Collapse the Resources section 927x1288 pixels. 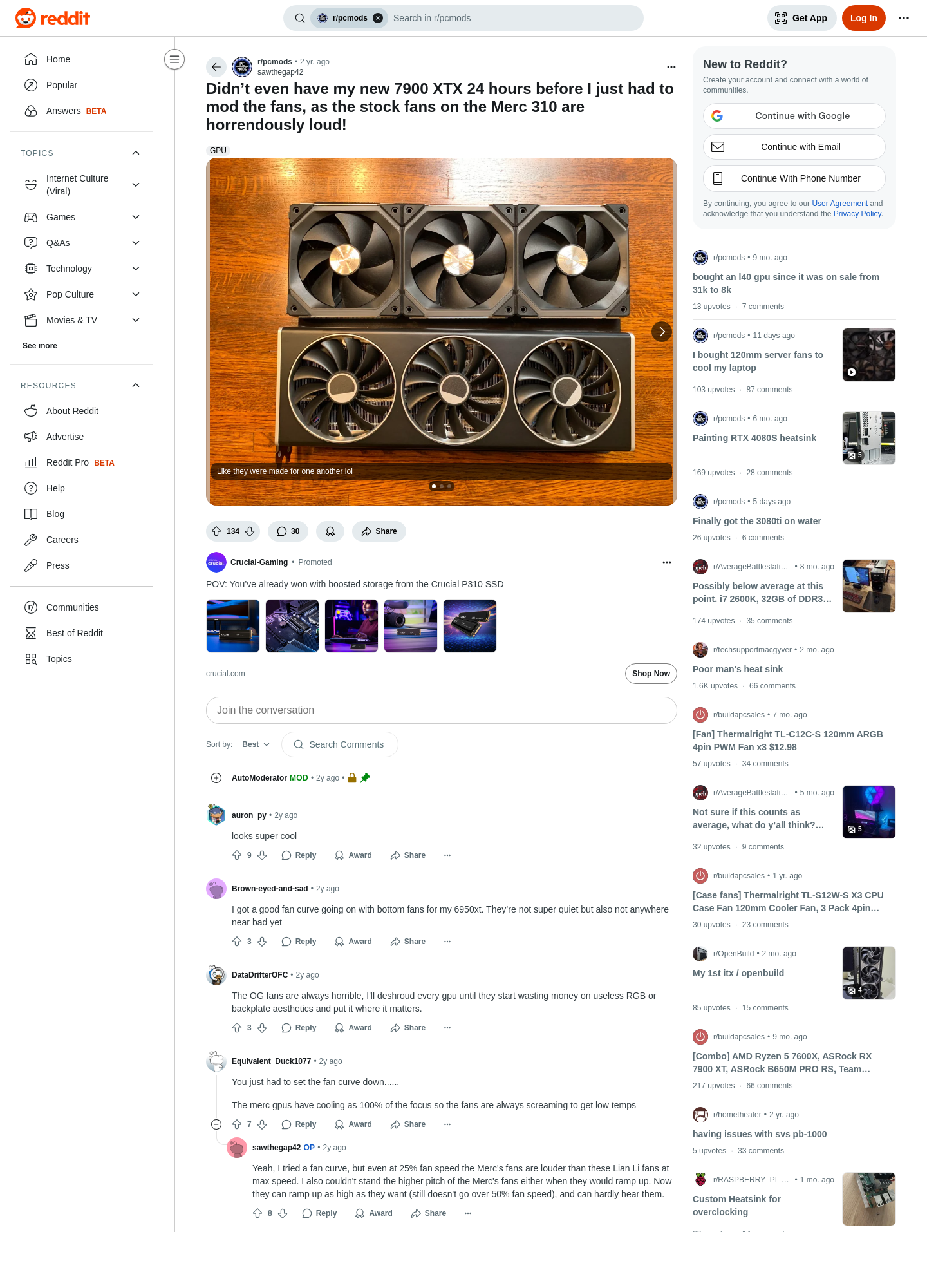tap(136, 385)
